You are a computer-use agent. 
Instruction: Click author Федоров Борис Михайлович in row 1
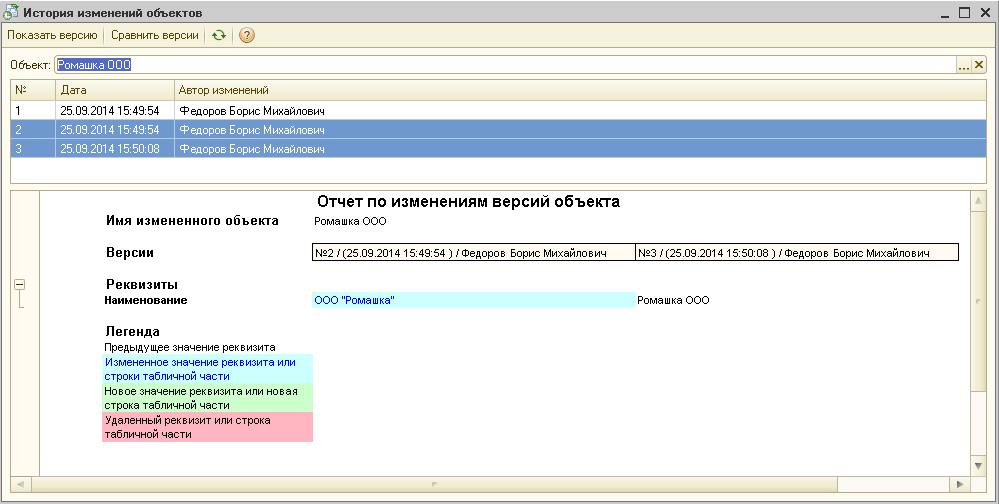tap(252, 111)
